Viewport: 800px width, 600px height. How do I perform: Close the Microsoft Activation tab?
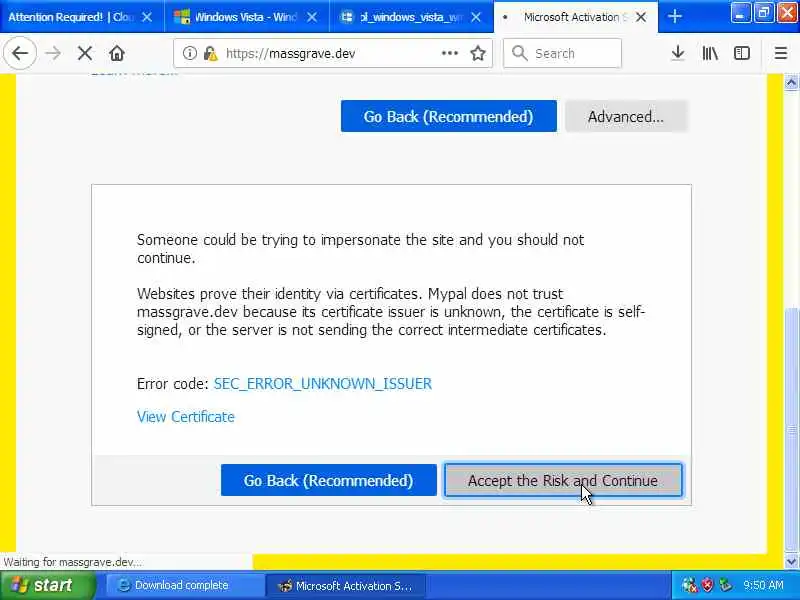(x=641, y=17)
